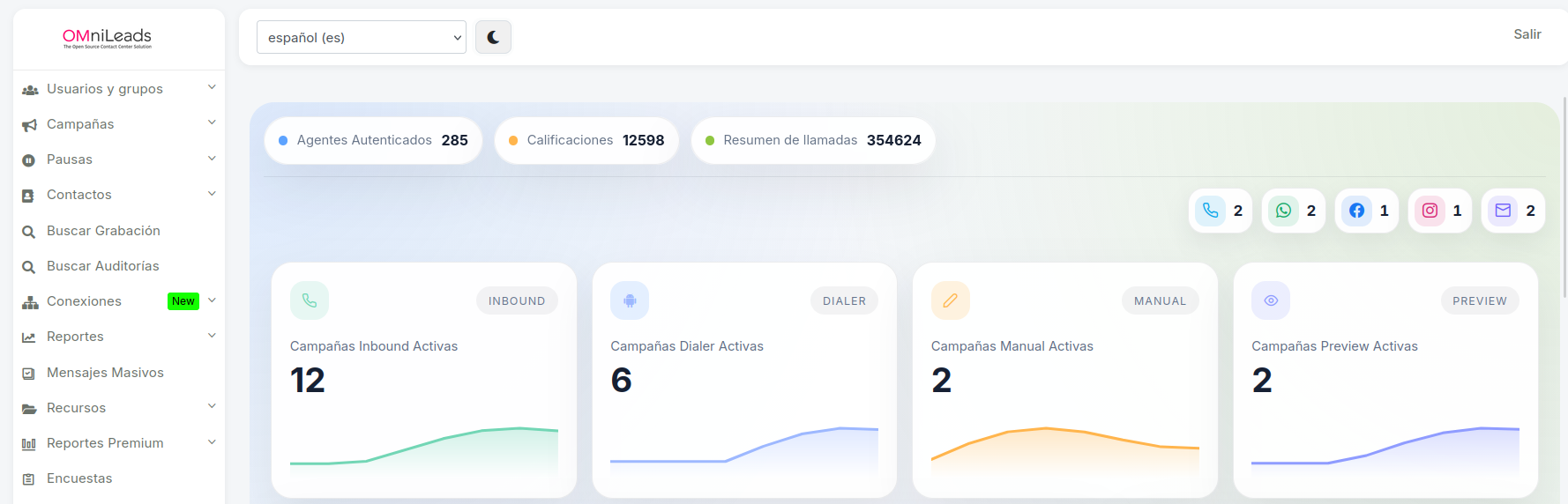The width and height of the screenshot is (1568, 504).
Task: Click the Recursos folder icon
Action: (x=29, y=409)
